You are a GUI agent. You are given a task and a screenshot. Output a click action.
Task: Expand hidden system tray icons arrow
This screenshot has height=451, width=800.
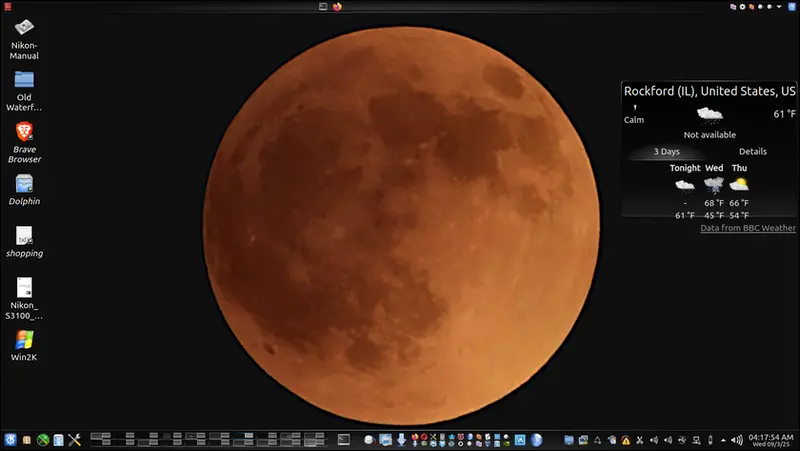tap(723, 440)
